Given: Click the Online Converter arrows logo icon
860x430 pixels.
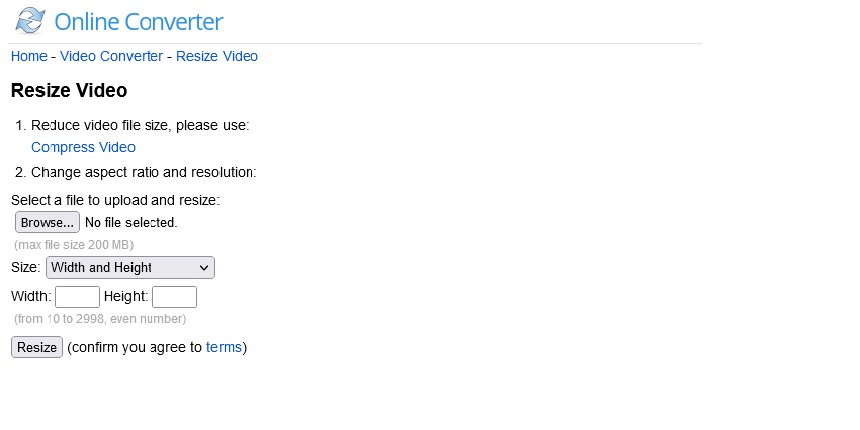Looking at the screenshot, I should coord(31,21).
